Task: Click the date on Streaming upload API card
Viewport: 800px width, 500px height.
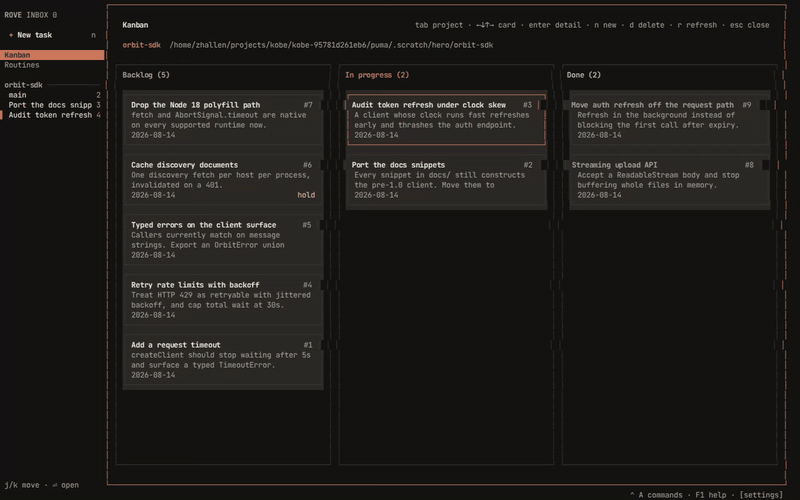Action: 599,195
